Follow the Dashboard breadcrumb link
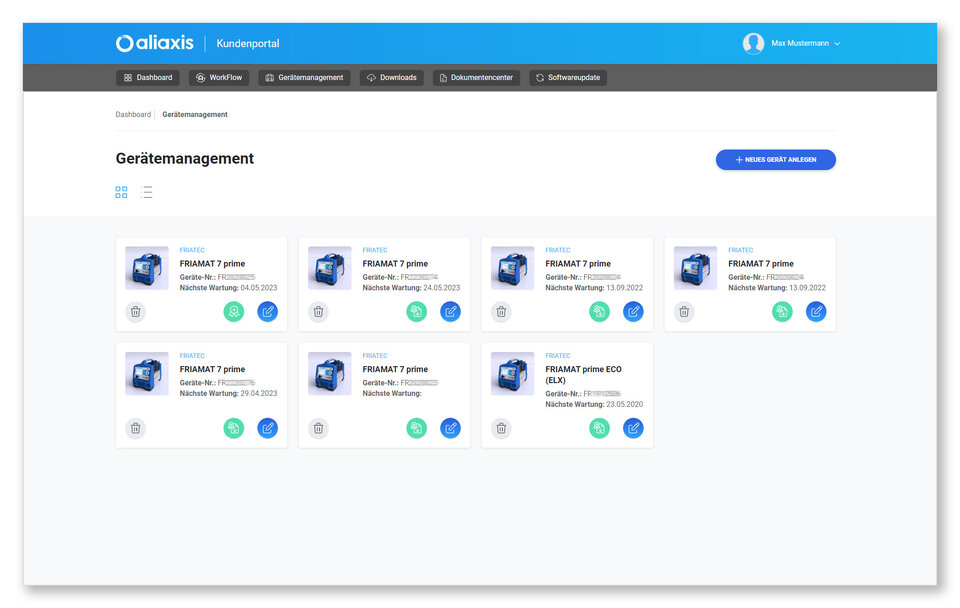 (133, 114)
